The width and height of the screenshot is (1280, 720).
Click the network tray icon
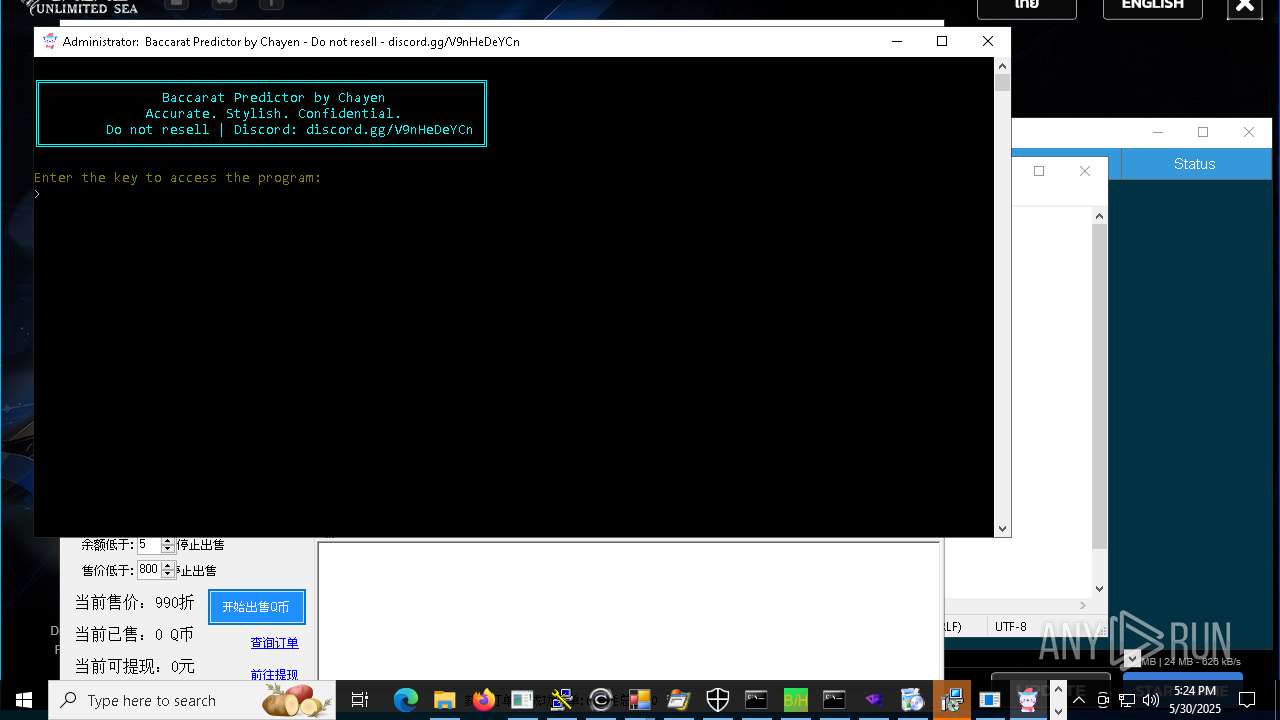(1127, 700)
